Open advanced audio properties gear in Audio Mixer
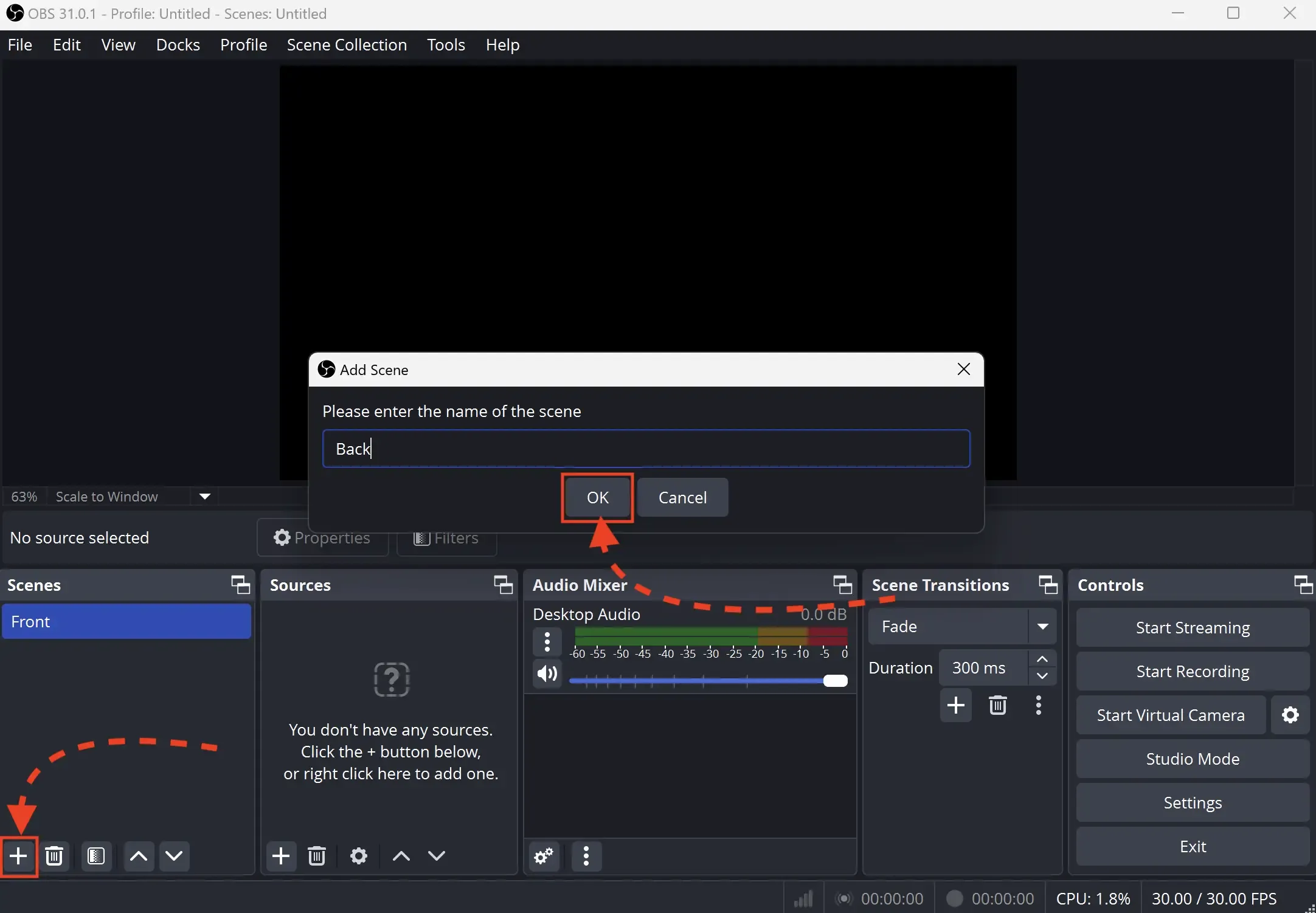1316x913 pixels. (543, 856)
